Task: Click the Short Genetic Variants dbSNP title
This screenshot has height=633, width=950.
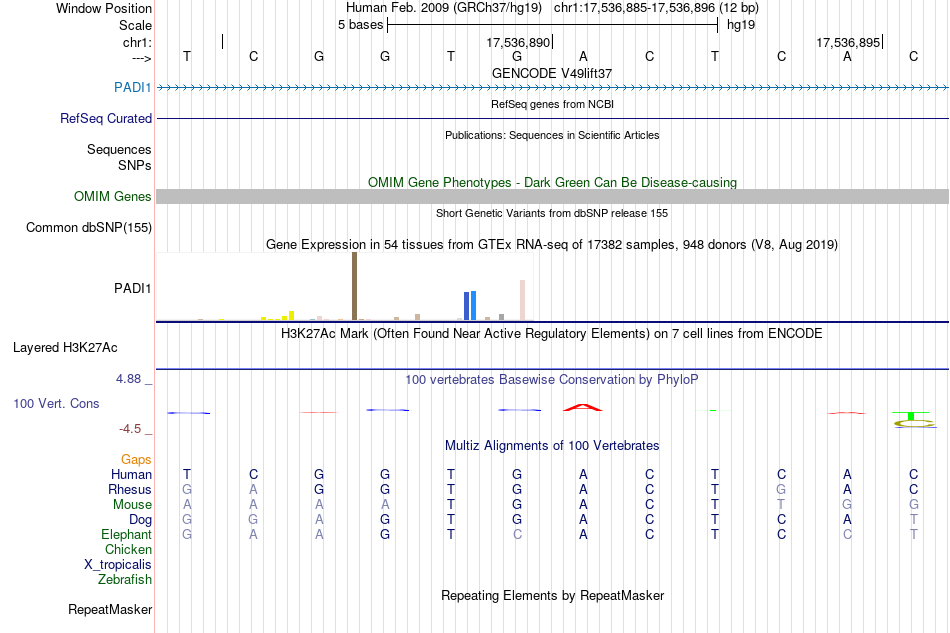Action: pos(551,213)
